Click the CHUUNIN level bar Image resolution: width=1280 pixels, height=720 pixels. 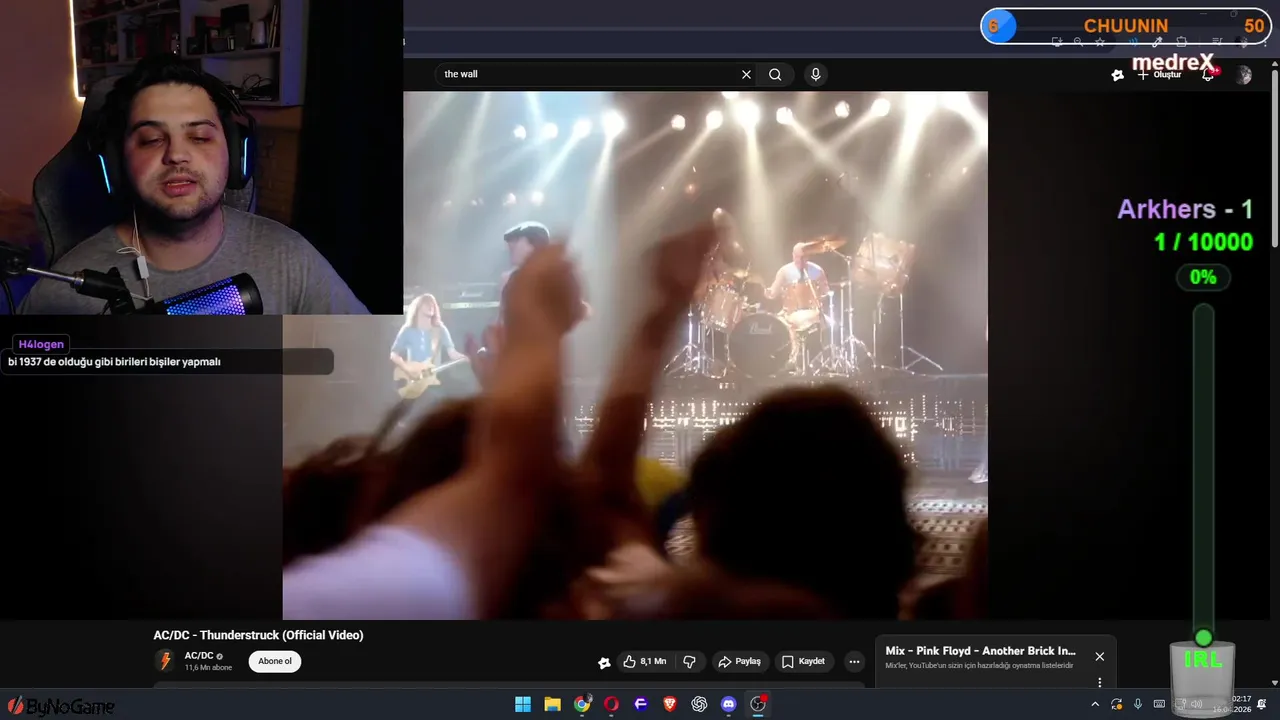(x=1126, y=26)
